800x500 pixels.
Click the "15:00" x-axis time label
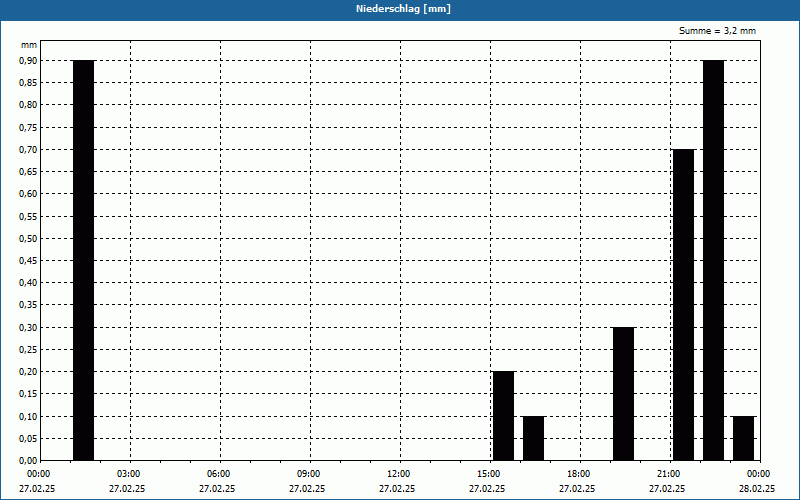tap(489, 474)
